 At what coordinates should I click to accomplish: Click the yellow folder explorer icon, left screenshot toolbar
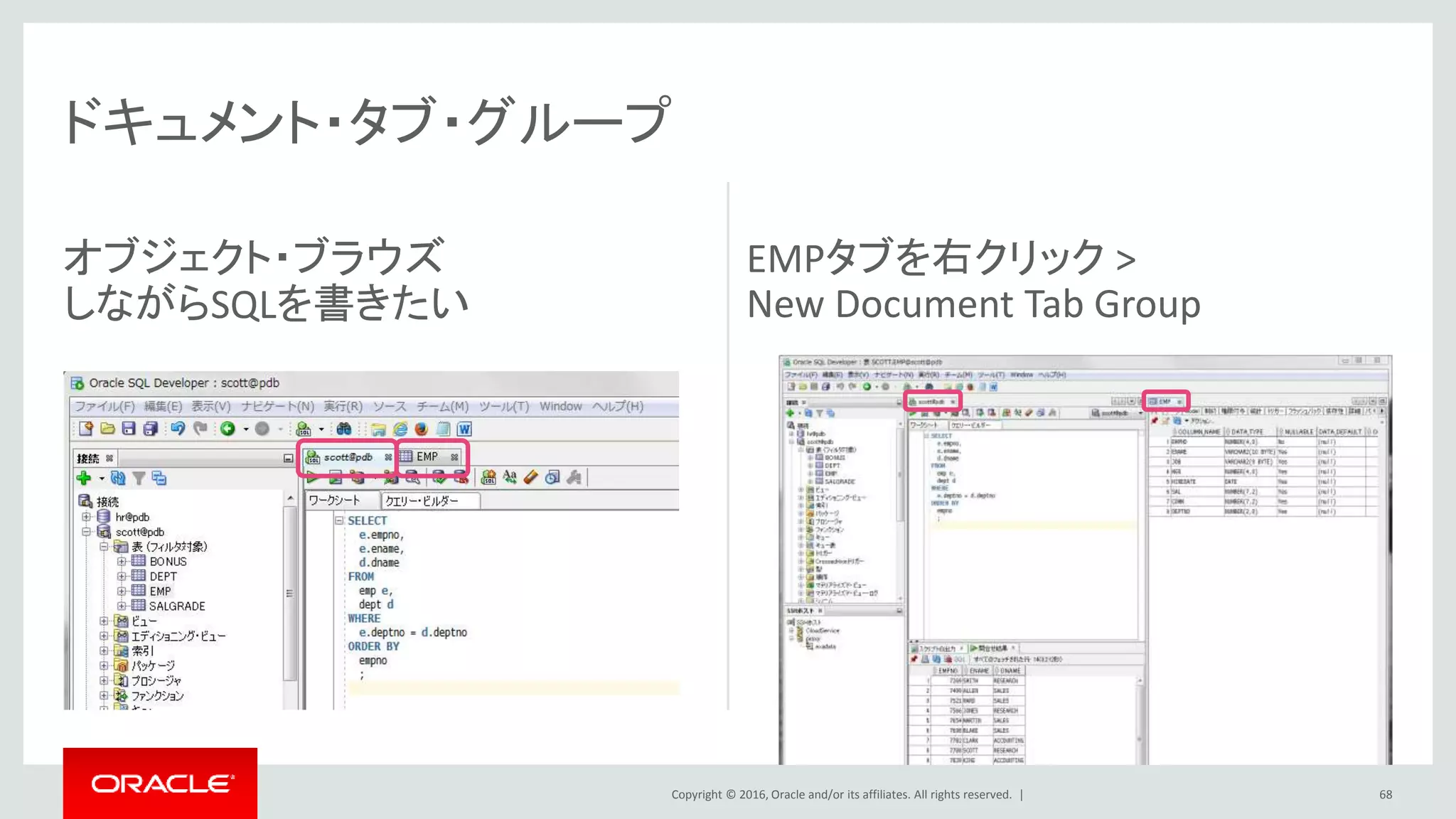pos(378,429)
